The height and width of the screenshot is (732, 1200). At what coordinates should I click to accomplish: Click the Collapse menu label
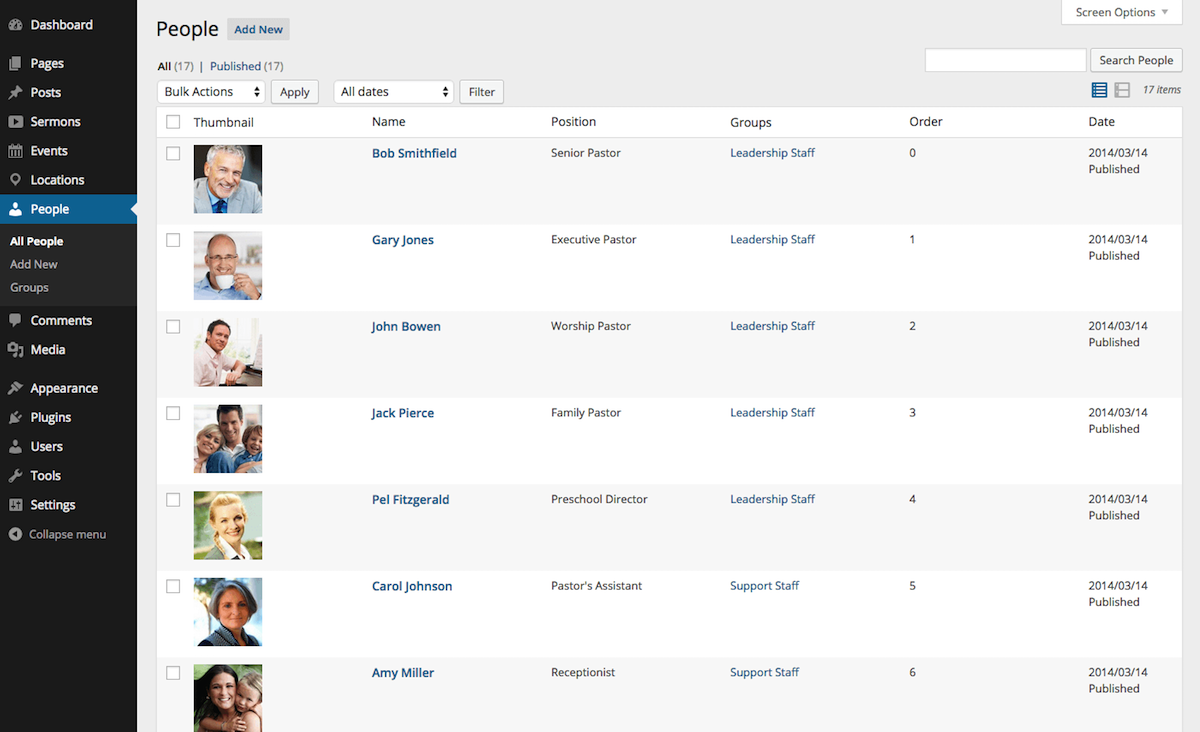pos(67,535)
